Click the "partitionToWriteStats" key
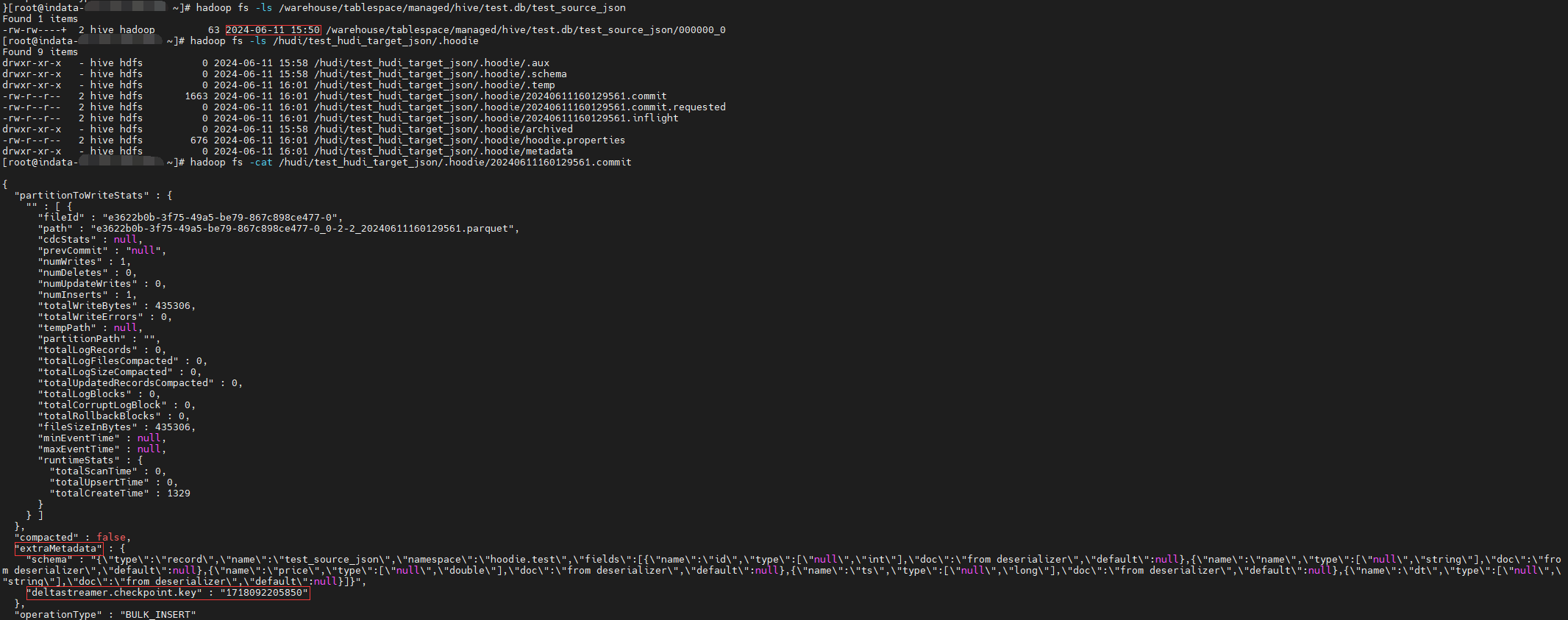 pos(82,196)
